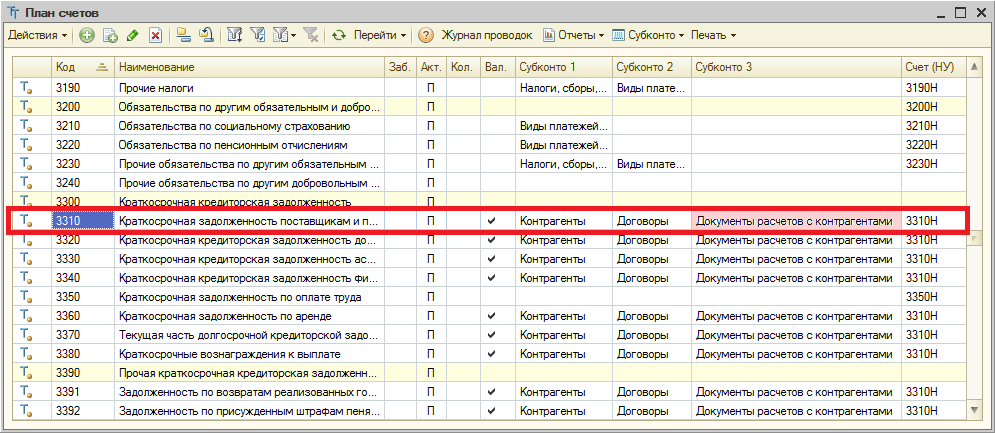Select the 3350 account code cell
The height and width of the screenshot is (433, 995).
[x=82, y=297]
